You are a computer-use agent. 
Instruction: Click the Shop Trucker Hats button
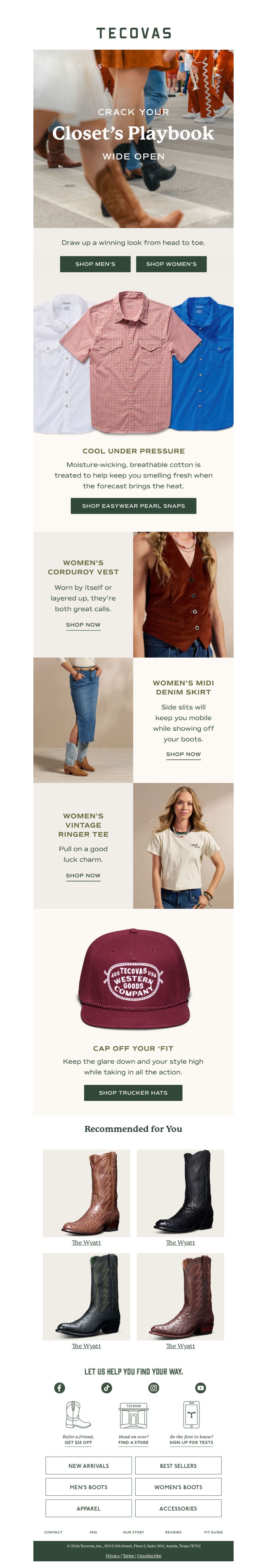point(133,1093)
